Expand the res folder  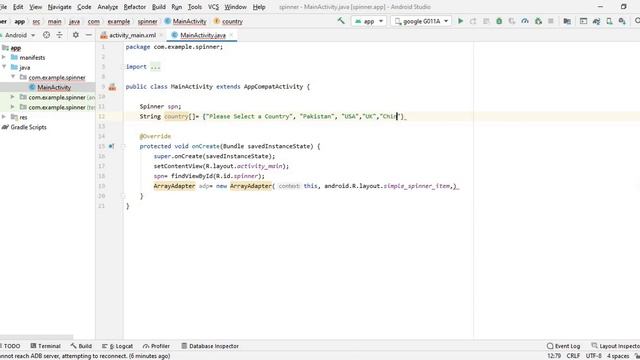click(x=4, y=117)
